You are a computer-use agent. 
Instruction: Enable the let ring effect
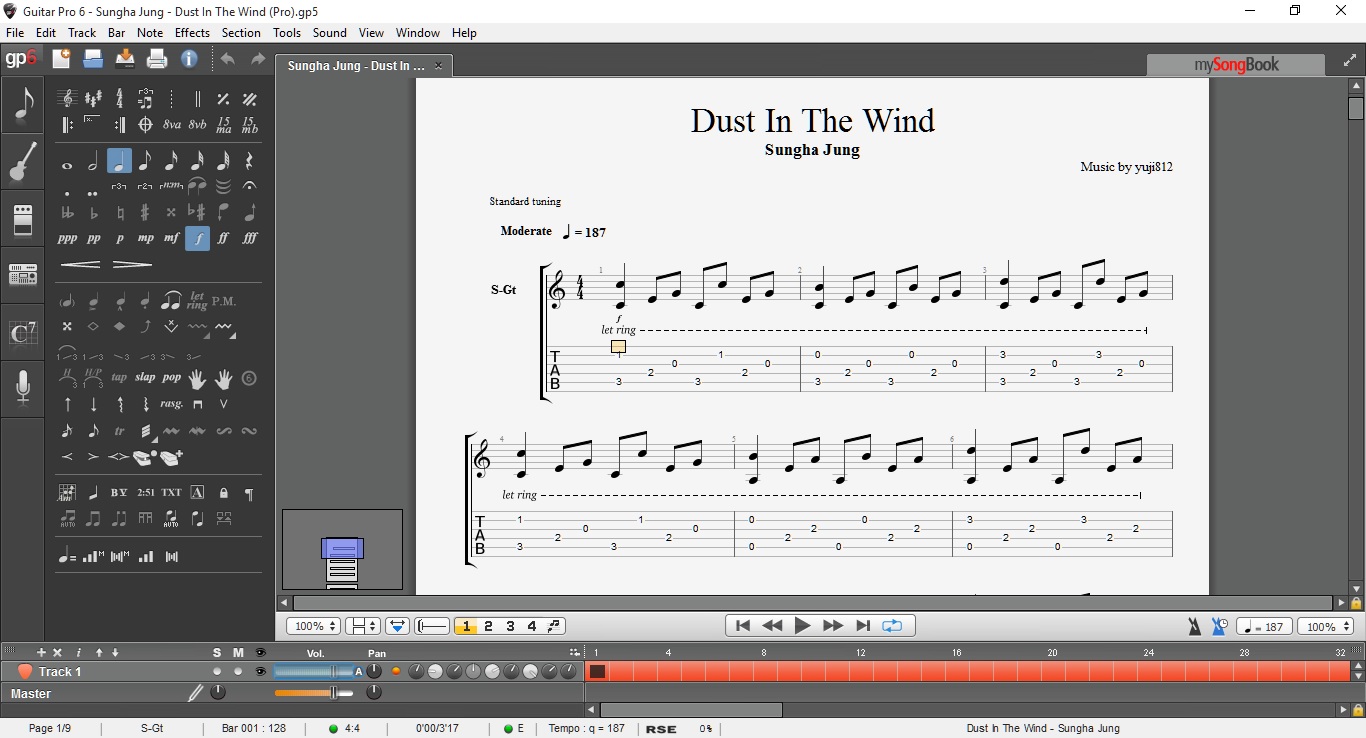click(x=196, y=300)
